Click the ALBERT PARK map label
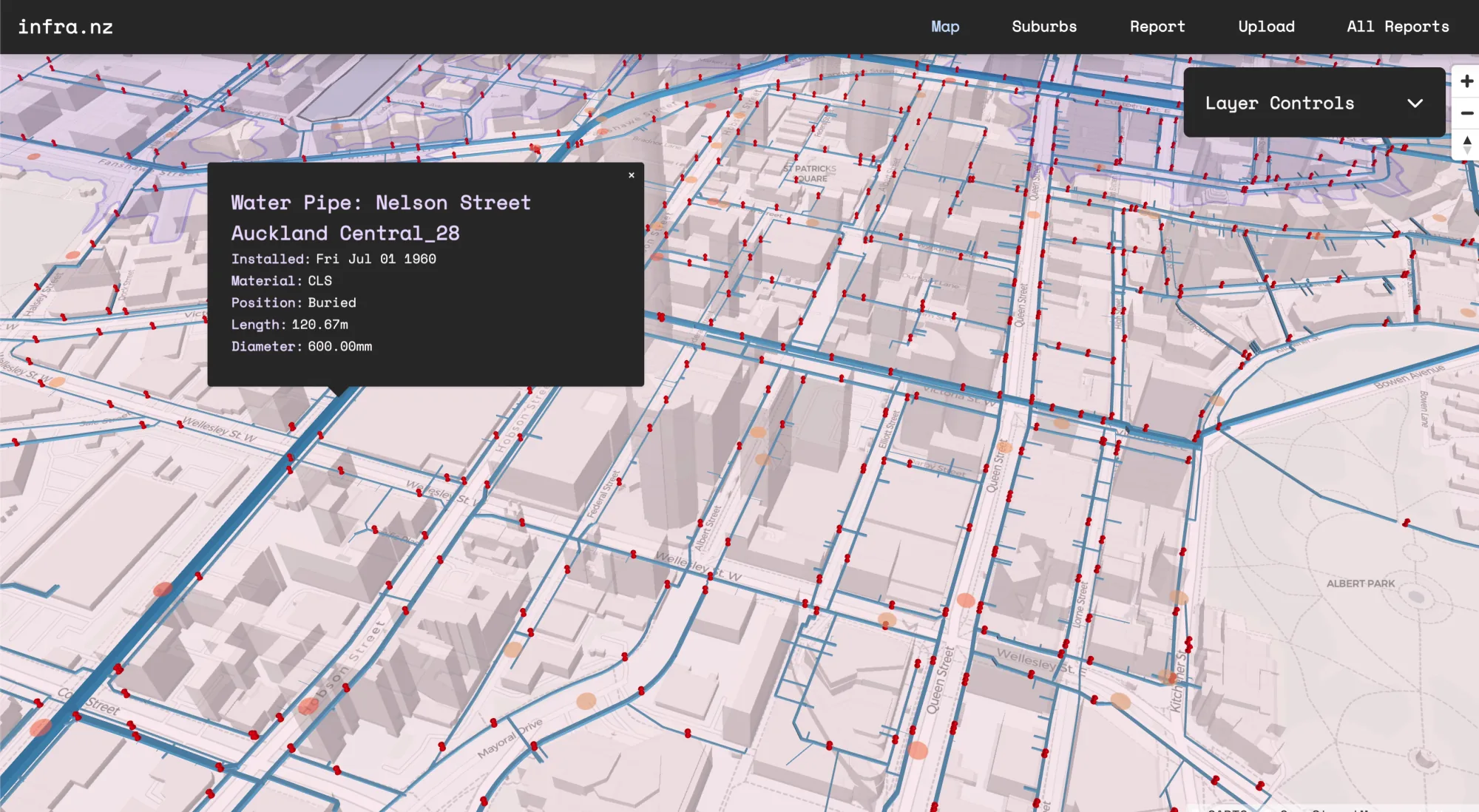 point(1361,583)
